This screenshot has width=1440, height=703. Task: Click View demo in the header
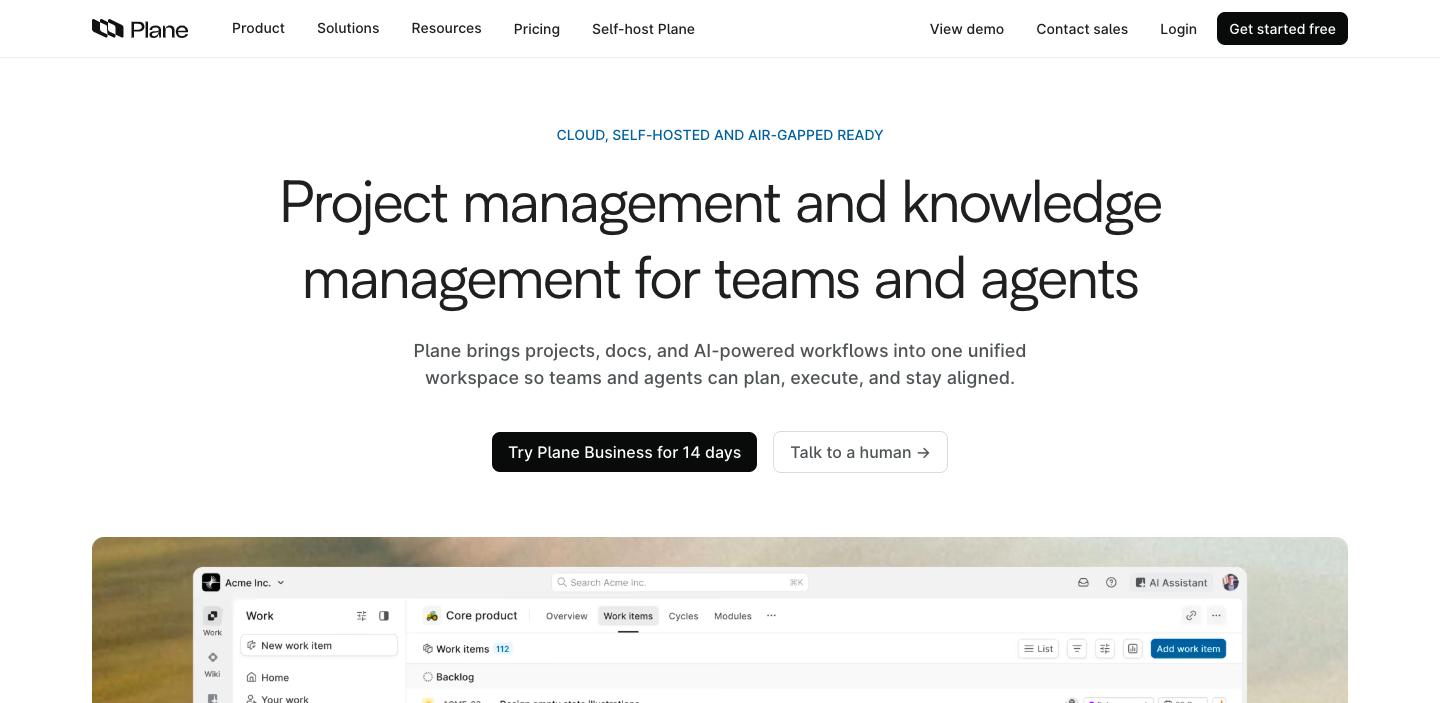pos(967,29)
